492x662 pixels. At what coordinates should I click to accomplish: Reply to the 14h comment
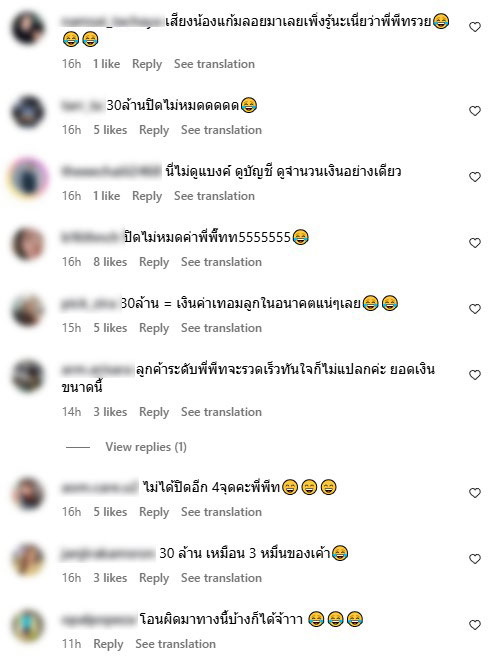154,412
